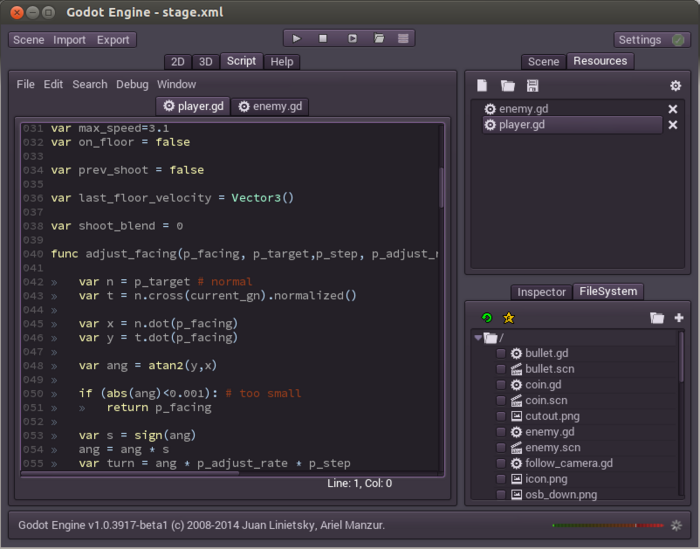Close enemy.gd in the resources list

[x=672, y=109]
